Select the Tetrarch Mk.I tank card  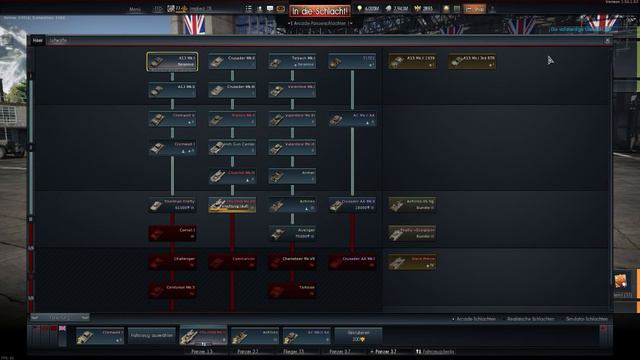tap(292, 62)
